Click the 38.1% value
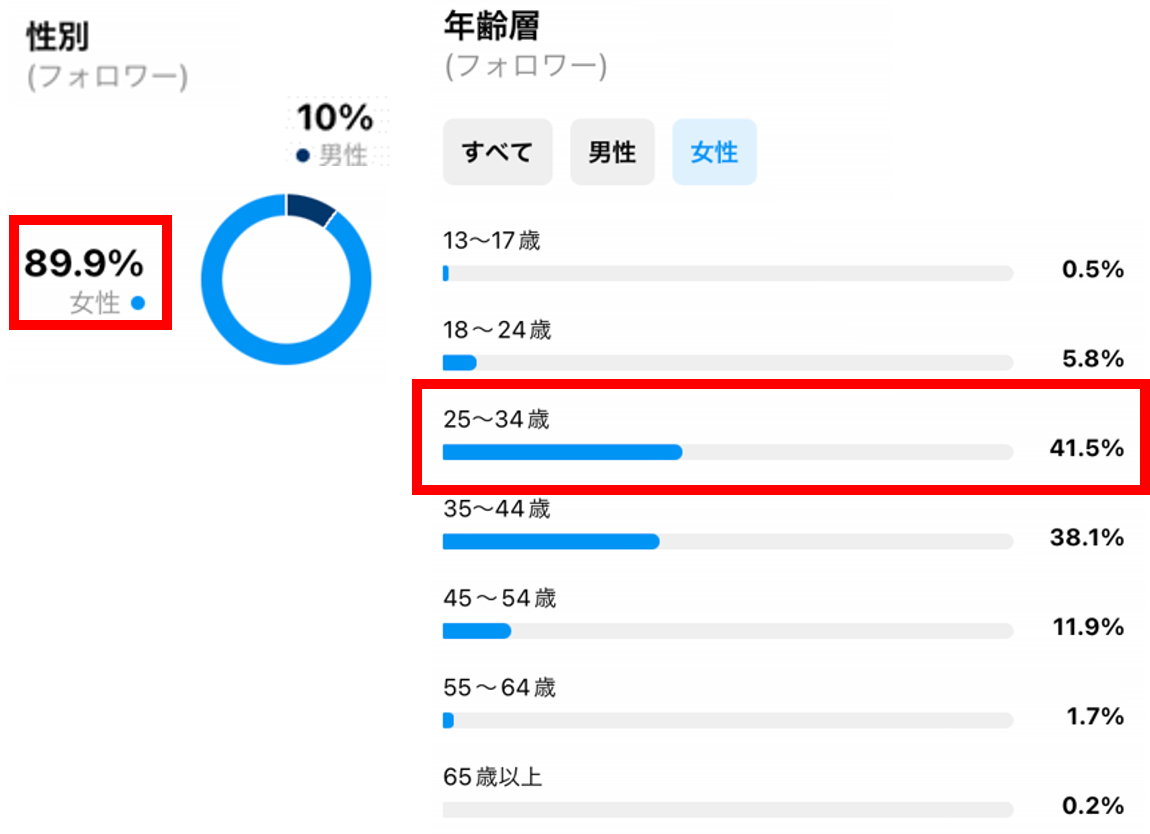Screen dimensions: 1150x834 tap(1086, 538)
